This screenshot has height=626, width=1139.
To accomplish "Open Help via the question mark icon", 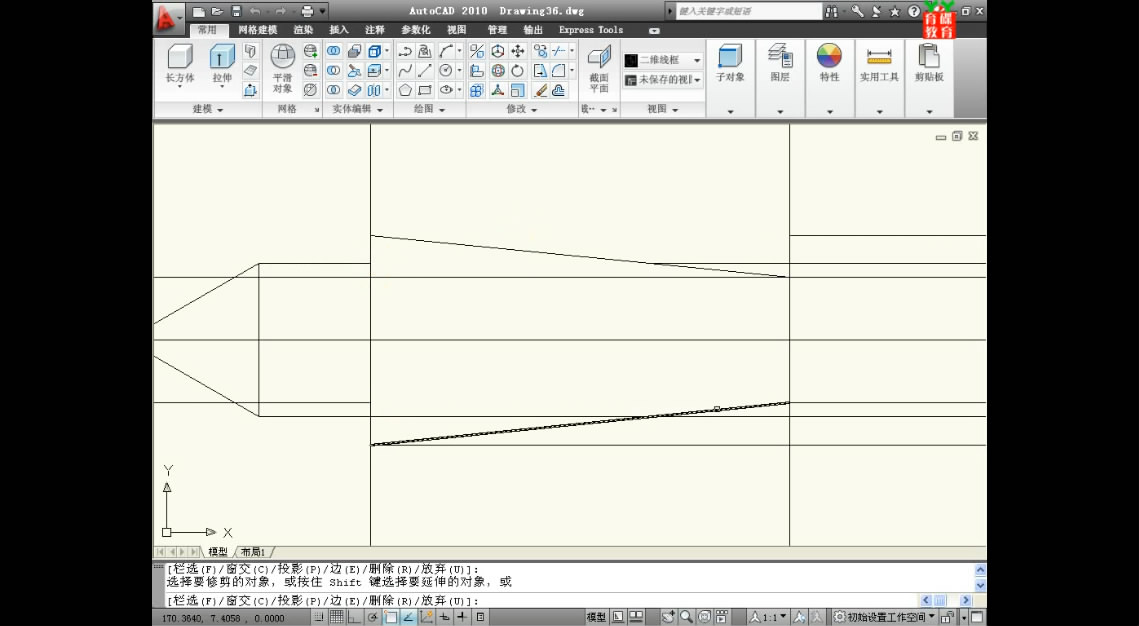I will [914, 11].
